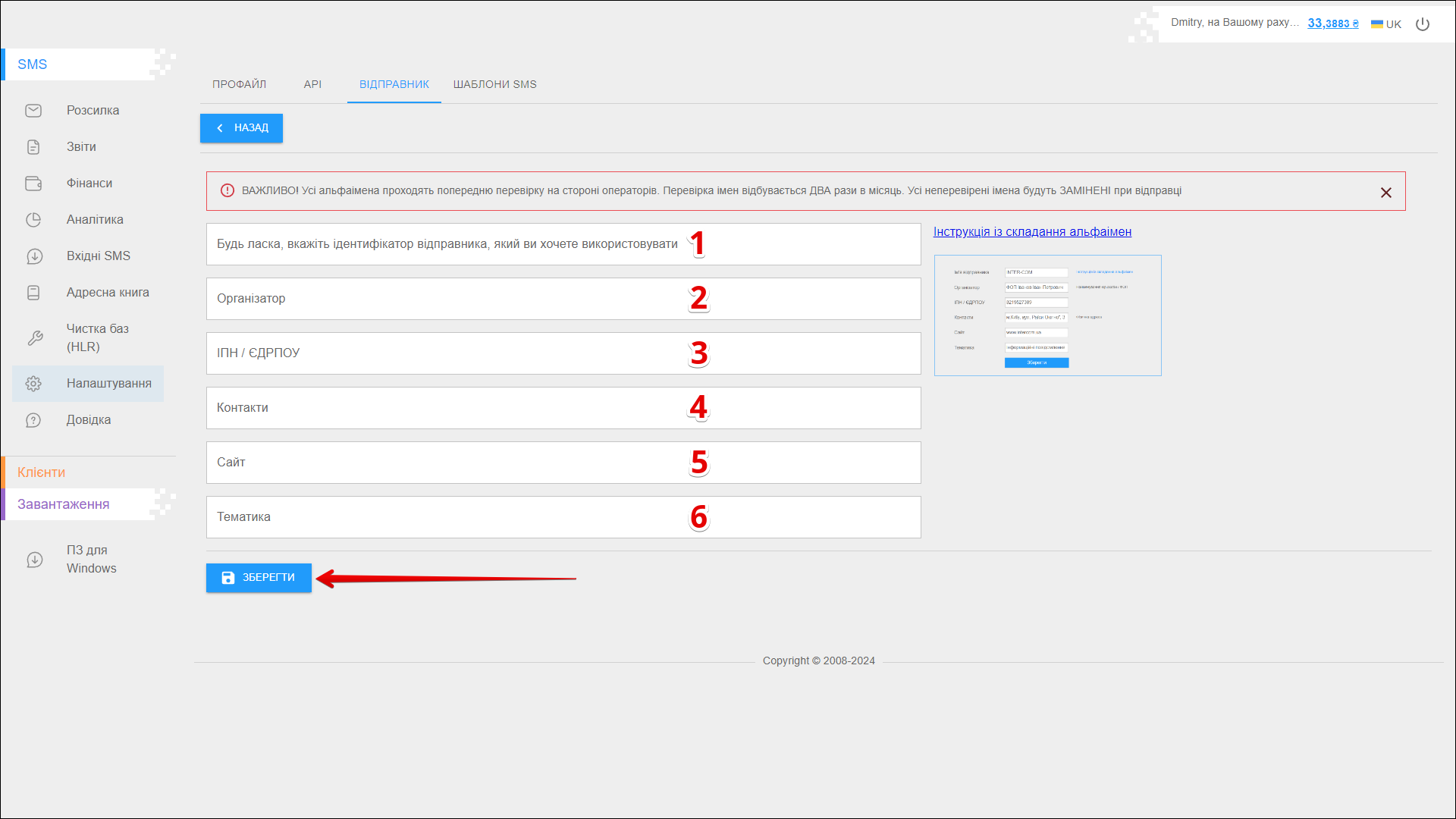Expand the Завантаження sidebar section
The image size is (1456, 819).
[x=64, y=504]
